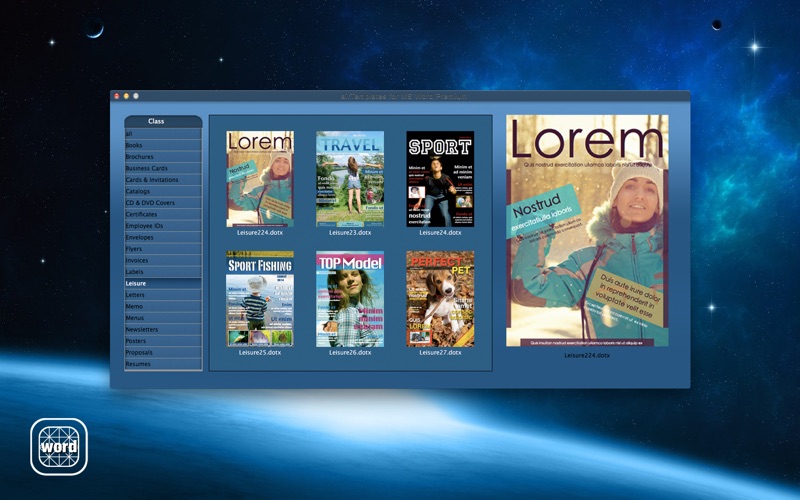The image size is (800, 500).
Task: Select Cards & Invitations category
Action: pos(163,180)
